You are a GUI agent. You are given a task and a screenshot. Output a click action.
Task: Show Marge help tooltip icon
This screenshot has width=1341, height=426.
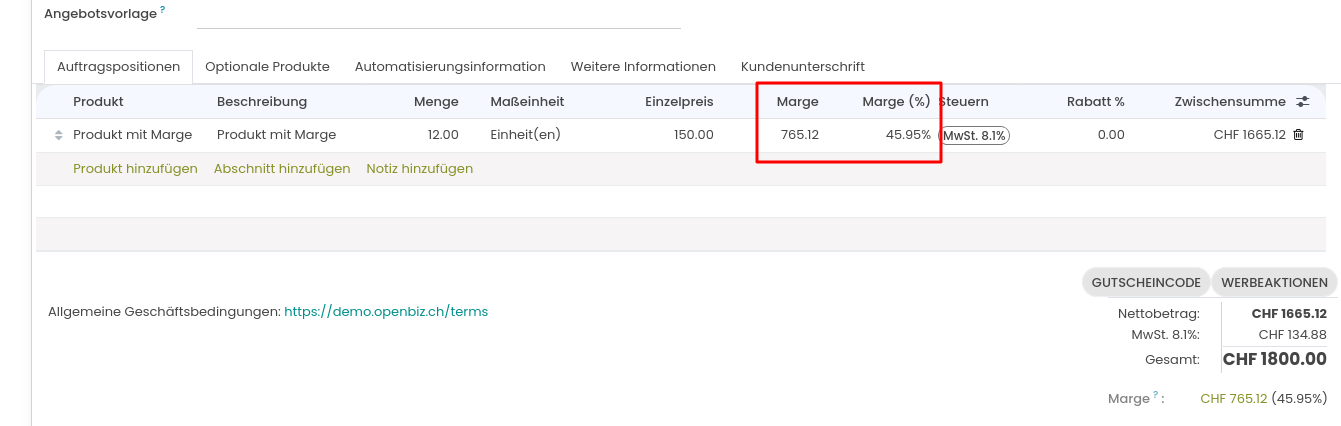point(1156,396)
